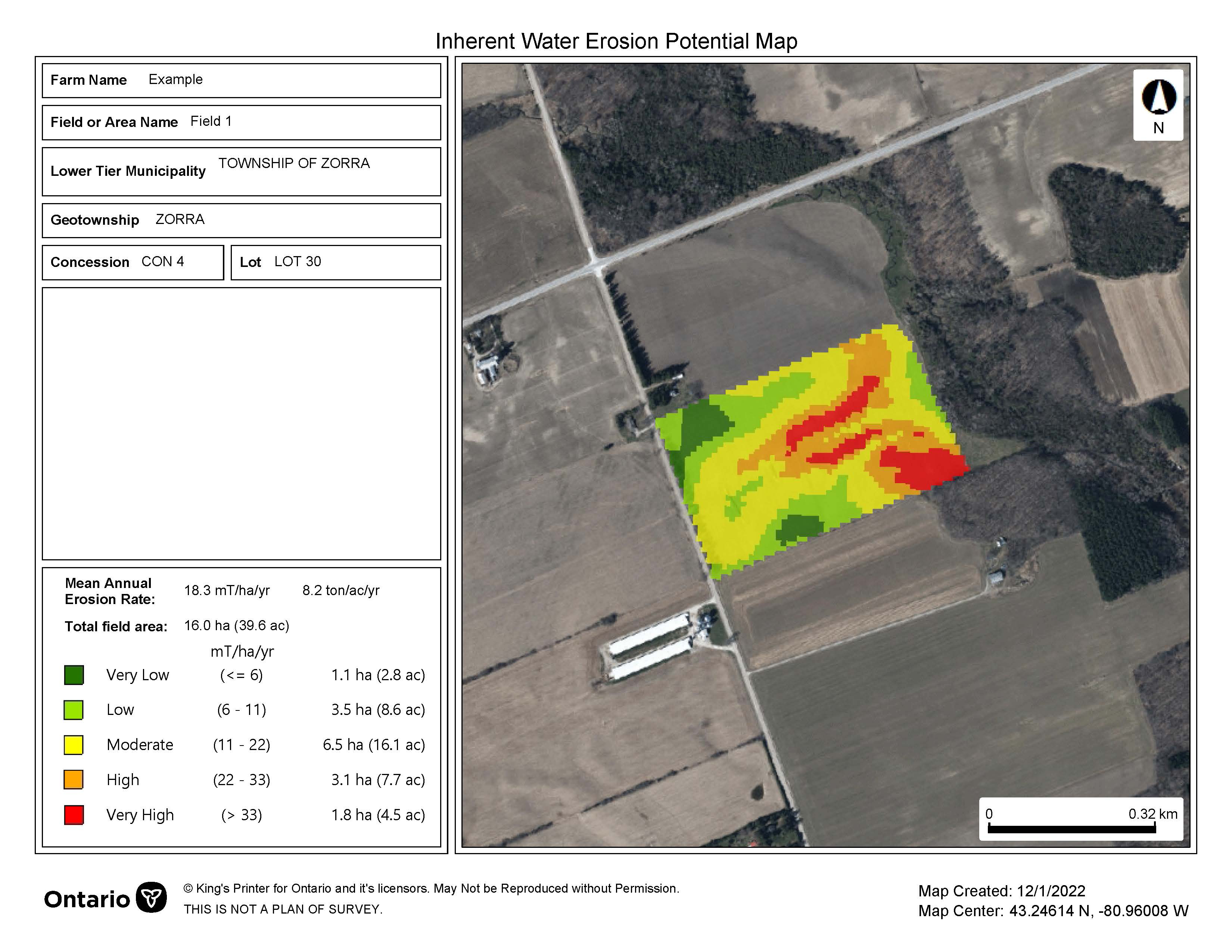The image size is (1232, 952).
Task: Select the Very High red swatch
Action: pyautogui.click(x=74, y=815)
